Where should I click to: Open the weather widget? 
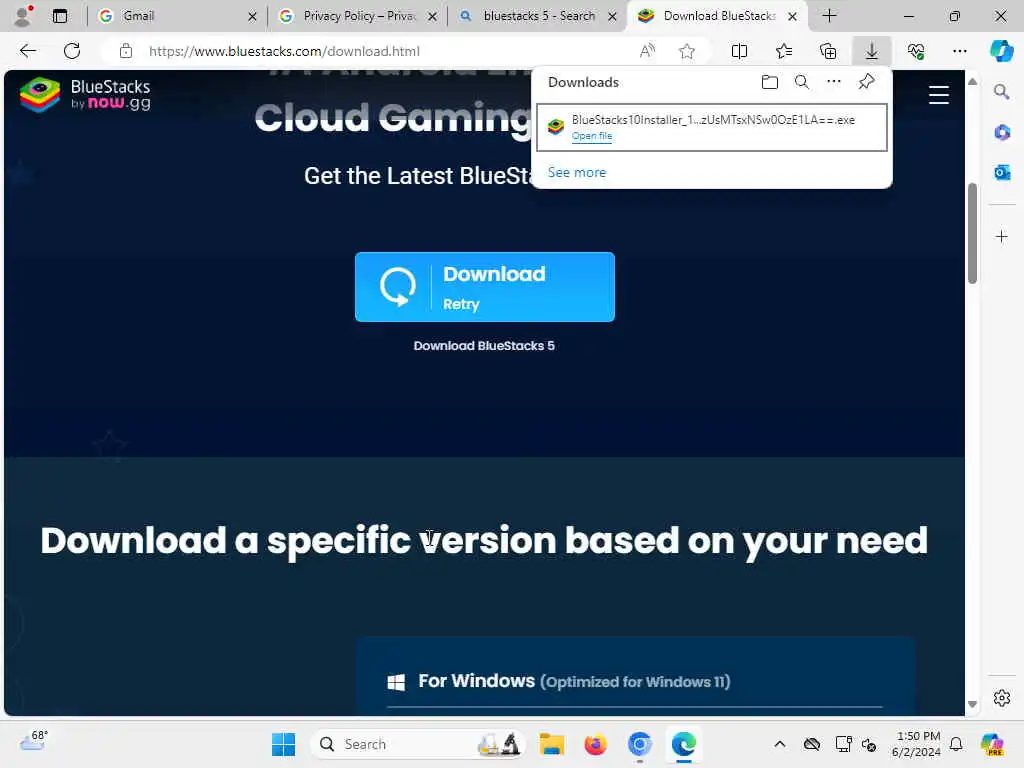point(34,741)
